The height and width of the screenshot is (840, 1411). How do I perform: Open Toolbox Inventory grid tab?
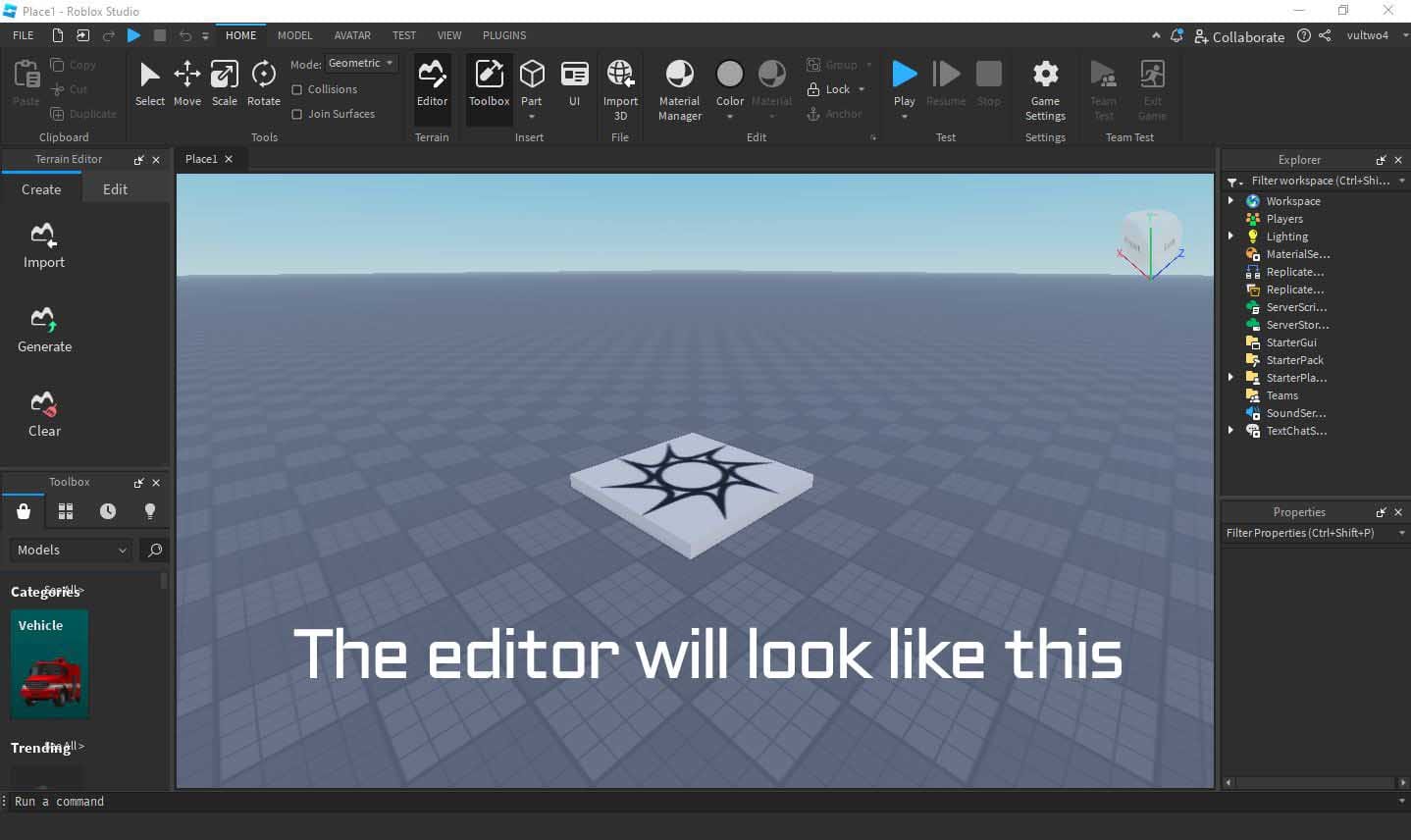(66, 511)
